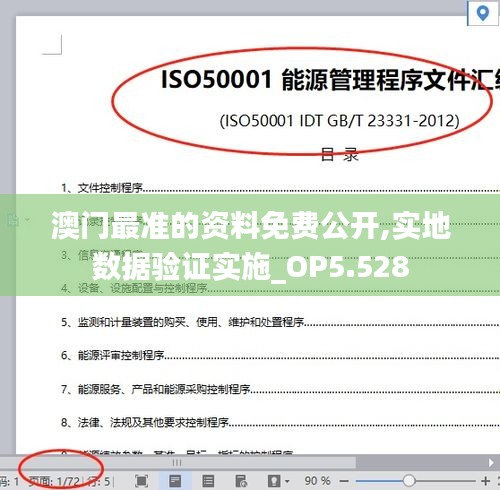Open contents entry 8 法律、法规及其他要求控制程序
Image resolution: width=500 pixels, height=490 pixels.
[145, 423]
